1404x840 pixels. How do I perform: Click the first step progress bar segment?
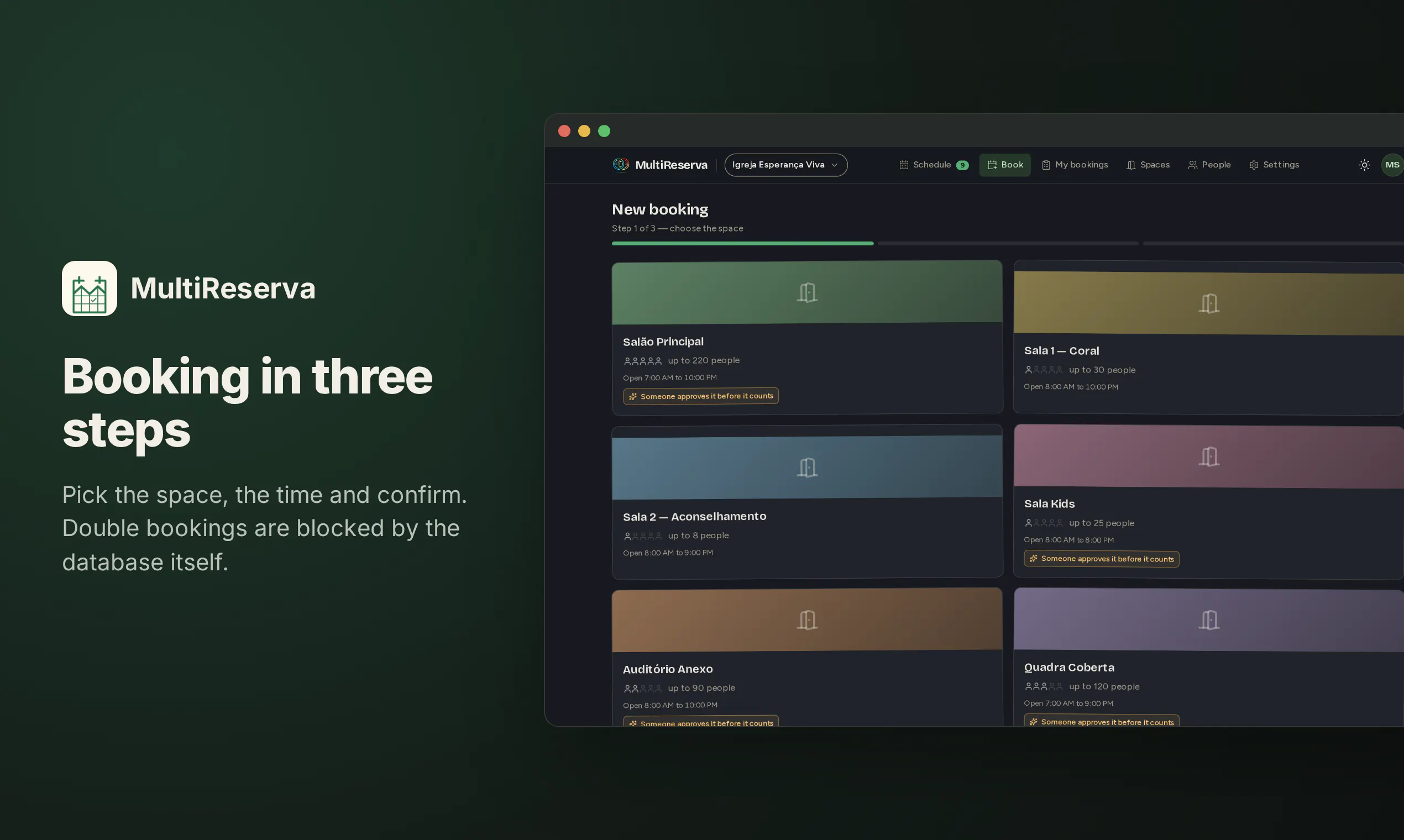coord(742,243)
